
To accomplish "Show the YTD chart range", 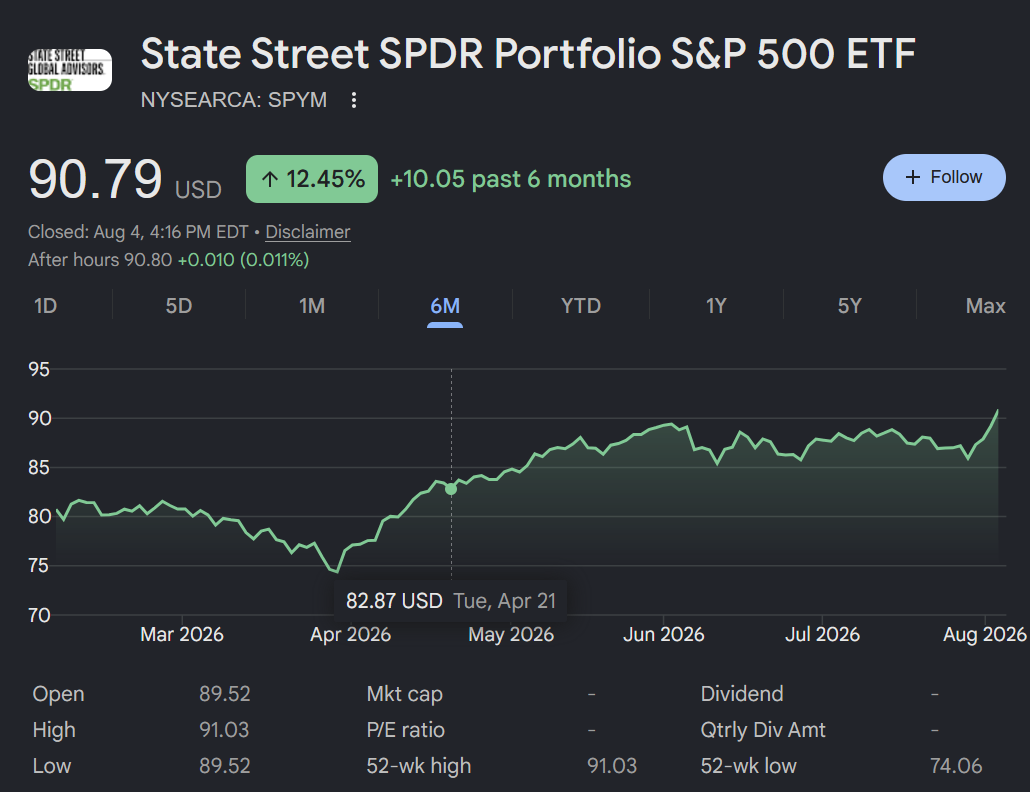I will [x=581, y=306].
